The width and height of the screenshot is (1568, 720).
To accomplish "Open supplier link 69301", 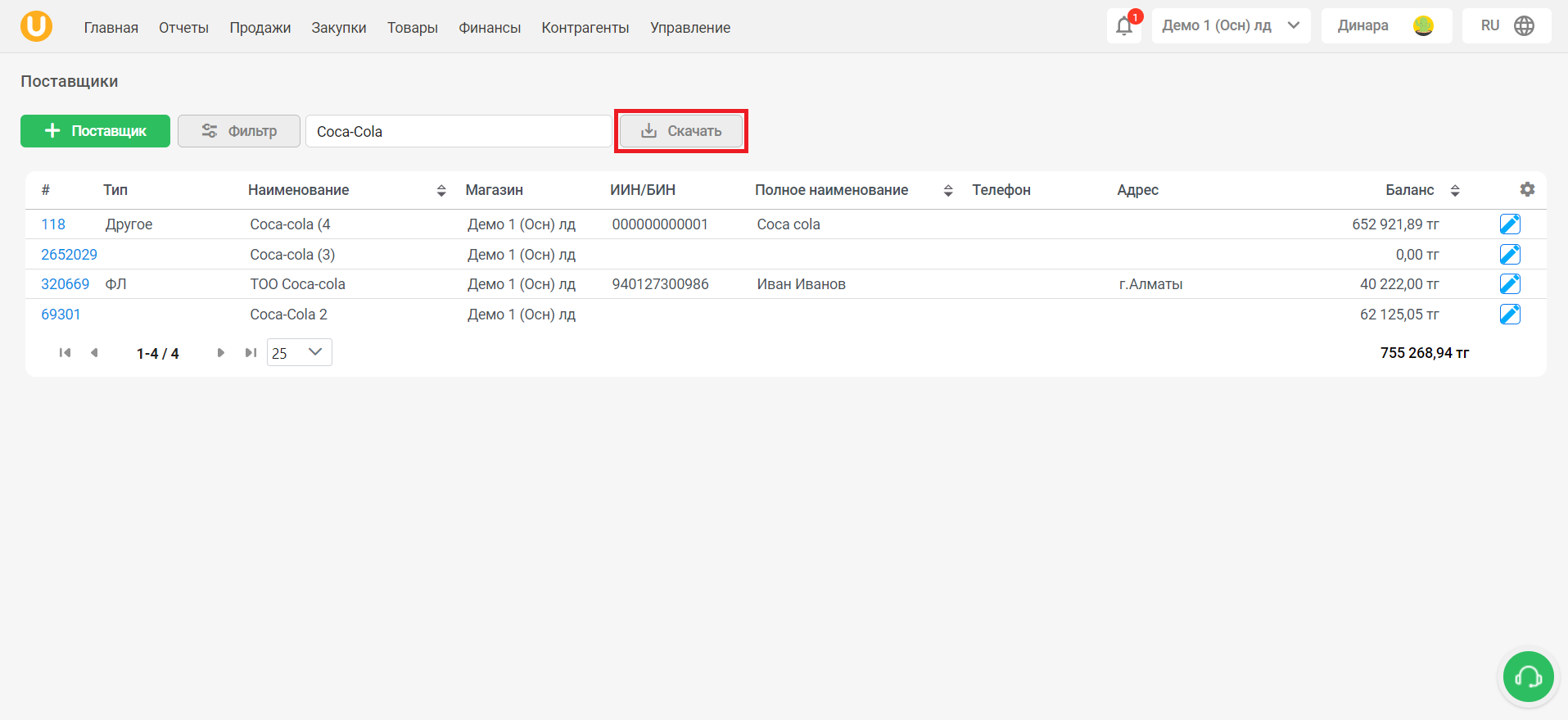I will pos(61,315).
